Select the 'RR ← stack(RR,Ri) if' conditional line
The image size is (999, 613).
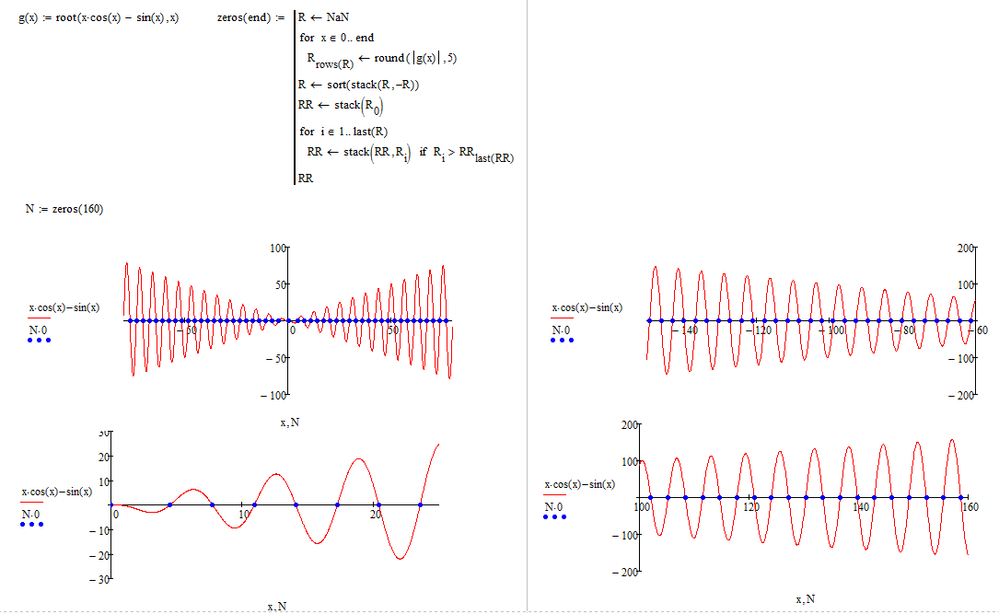[x=410, y=154]
